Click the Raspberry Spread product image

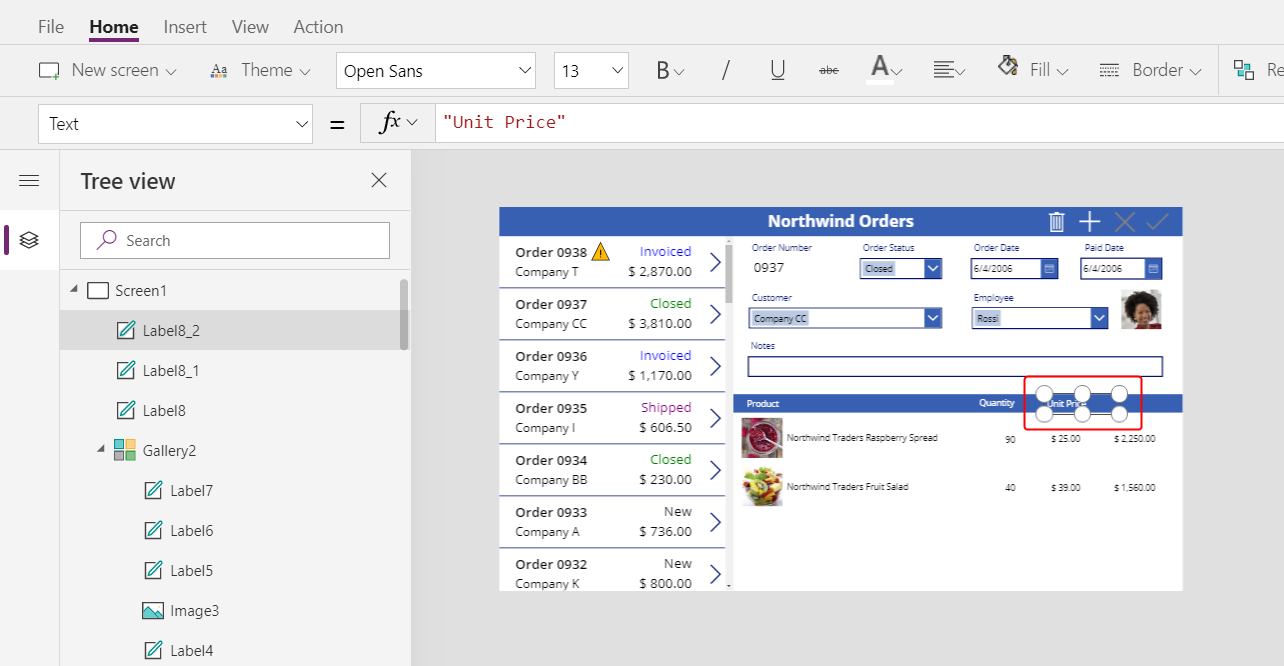(x=762, y=438)
